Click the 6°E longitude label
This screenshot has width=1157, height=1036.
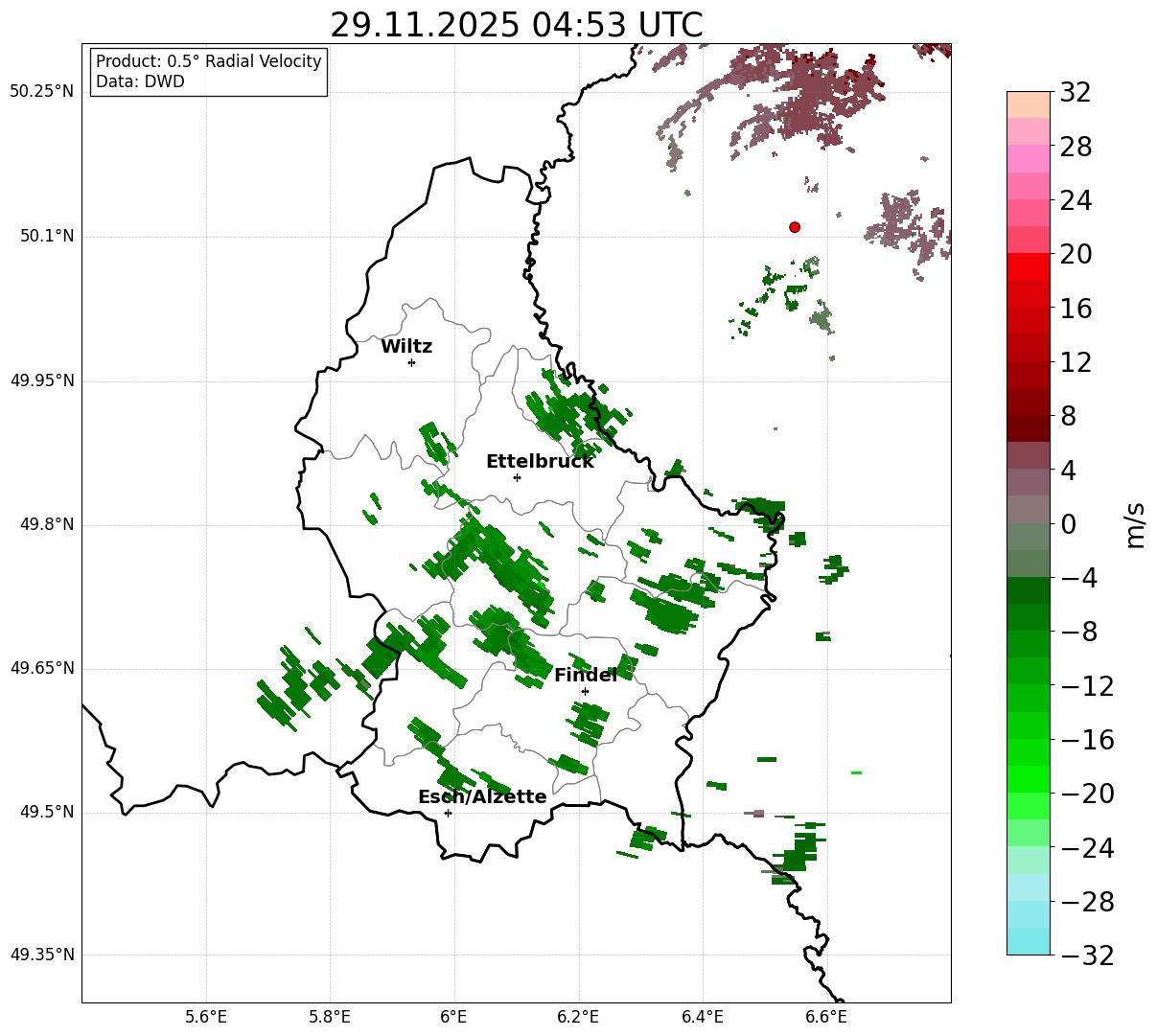(x=454, y=1017)
